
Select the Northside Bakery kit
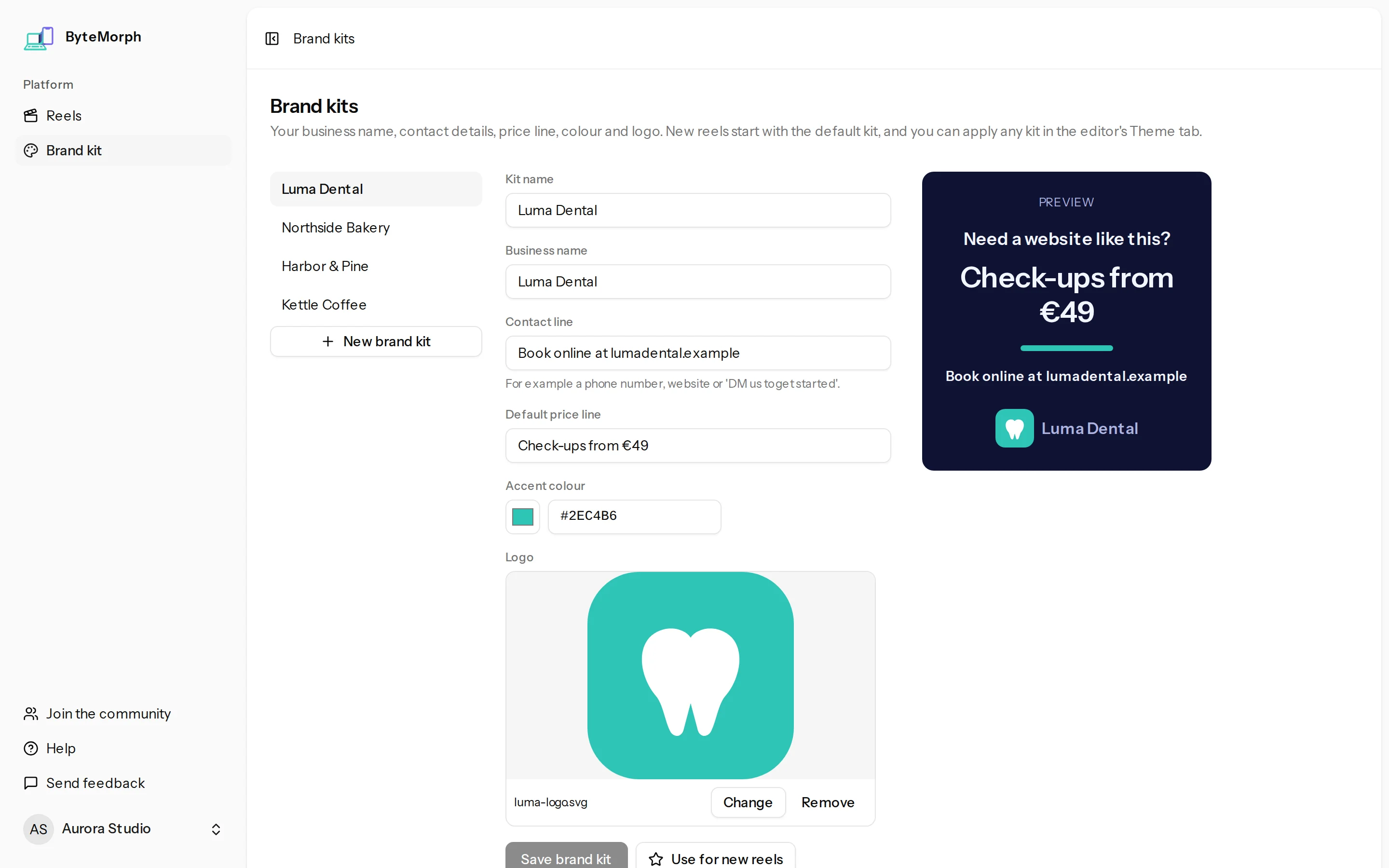376,228
